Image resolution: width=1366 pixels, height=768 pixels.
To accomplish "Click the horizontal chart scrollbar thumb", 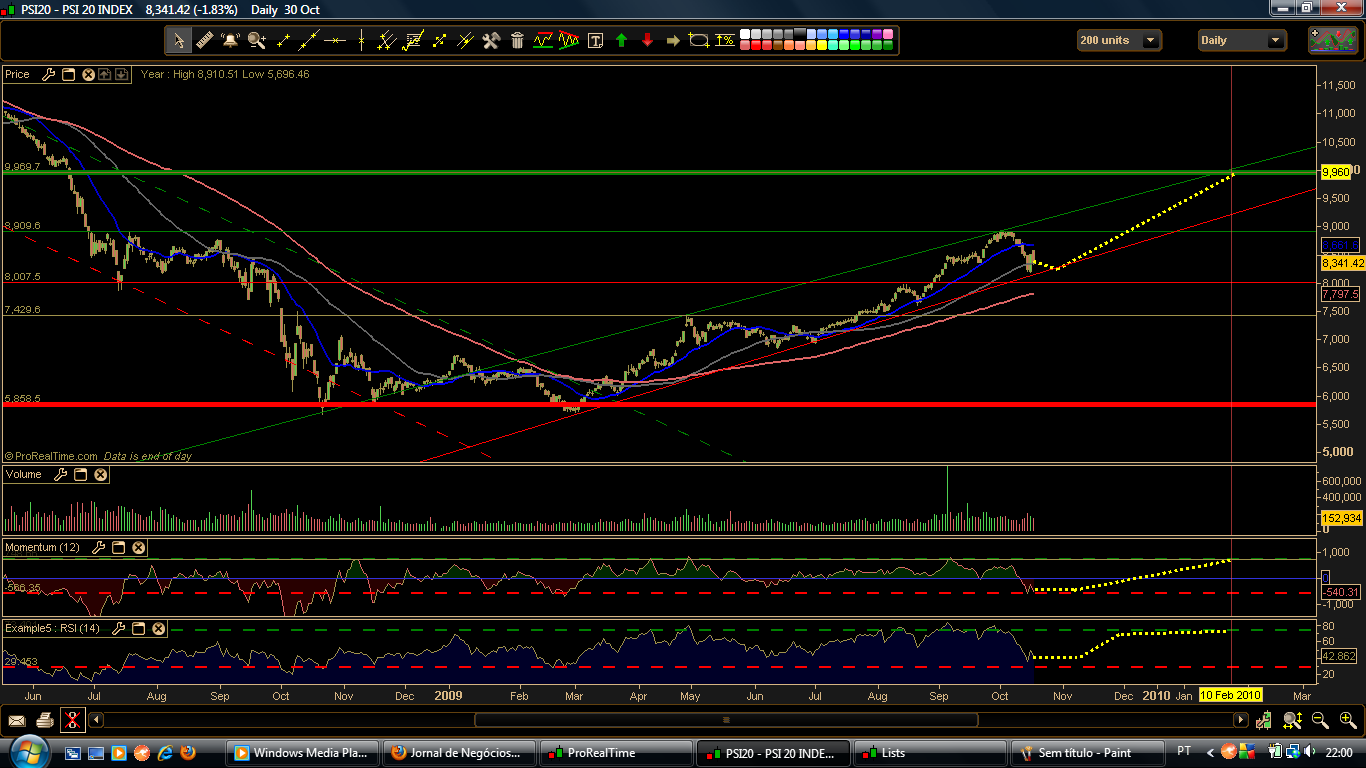I will click(x=726, y=720).
